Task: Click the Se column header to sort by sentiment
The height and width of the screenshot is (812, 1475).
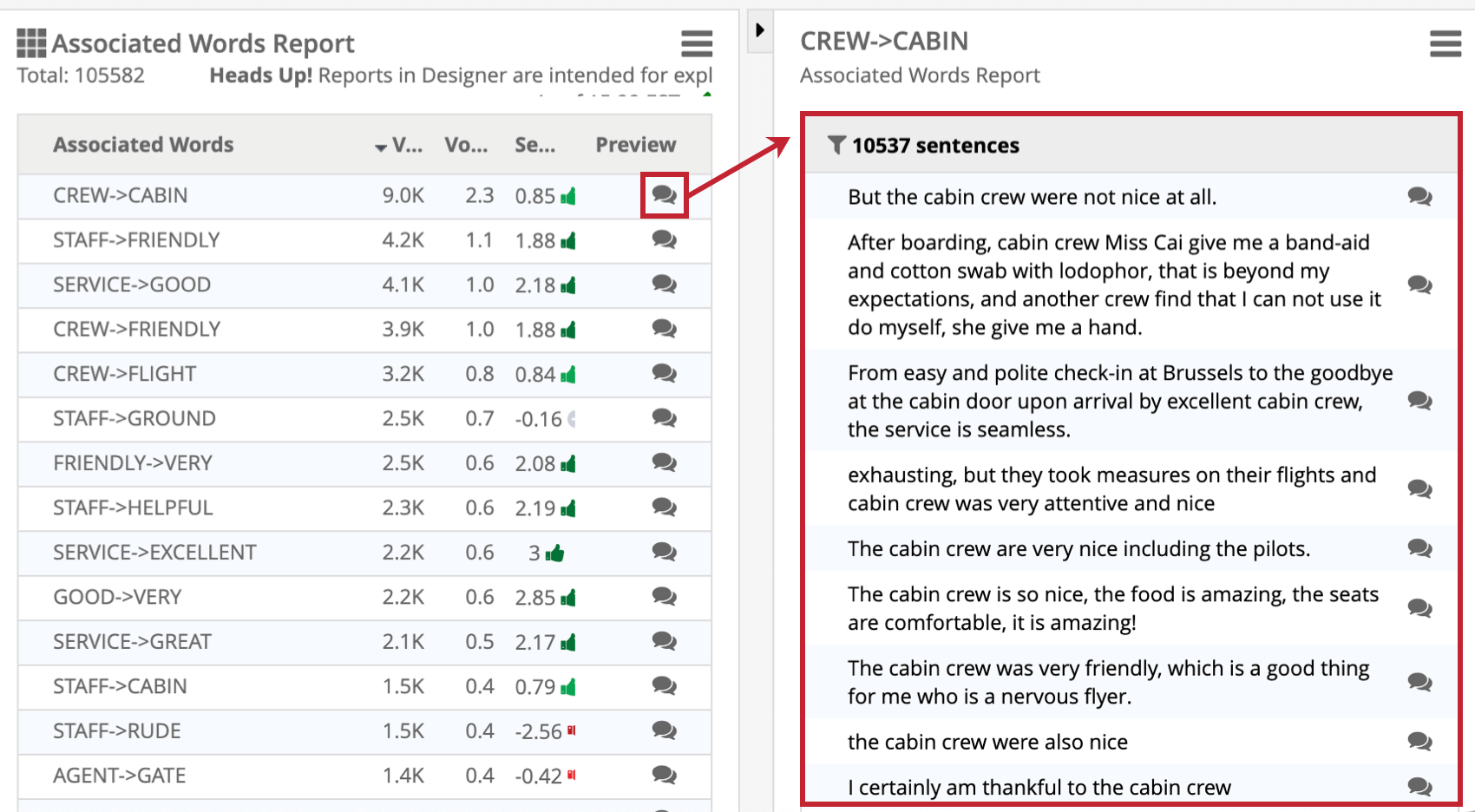Action: pos(535,145)
